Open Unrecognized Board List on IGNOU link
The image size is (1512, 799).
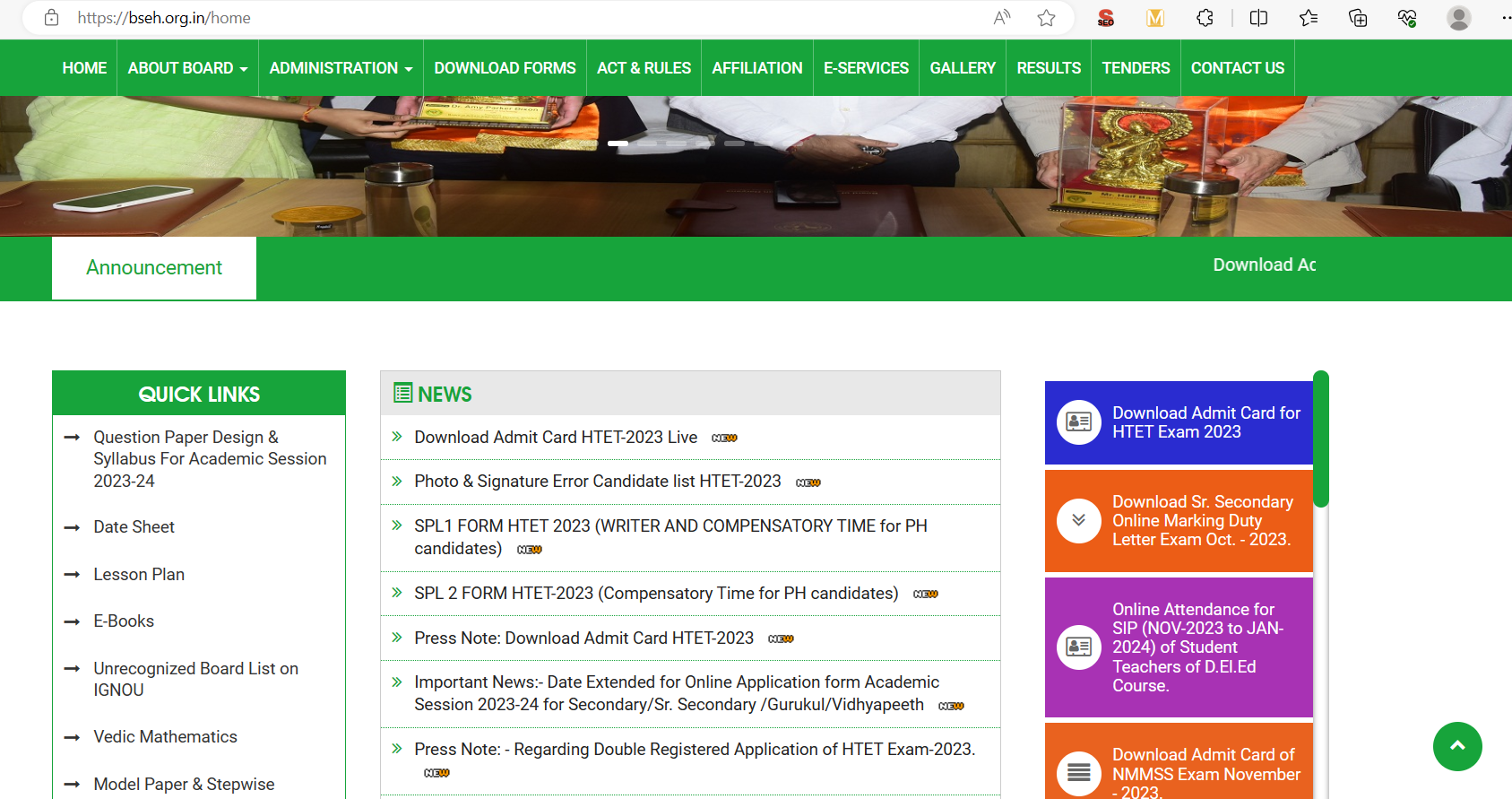coord(196,679)
